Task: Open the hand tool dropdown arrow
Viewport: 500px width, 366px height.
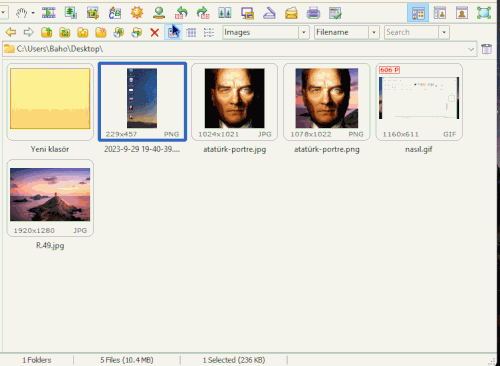Action: [33, 13]
